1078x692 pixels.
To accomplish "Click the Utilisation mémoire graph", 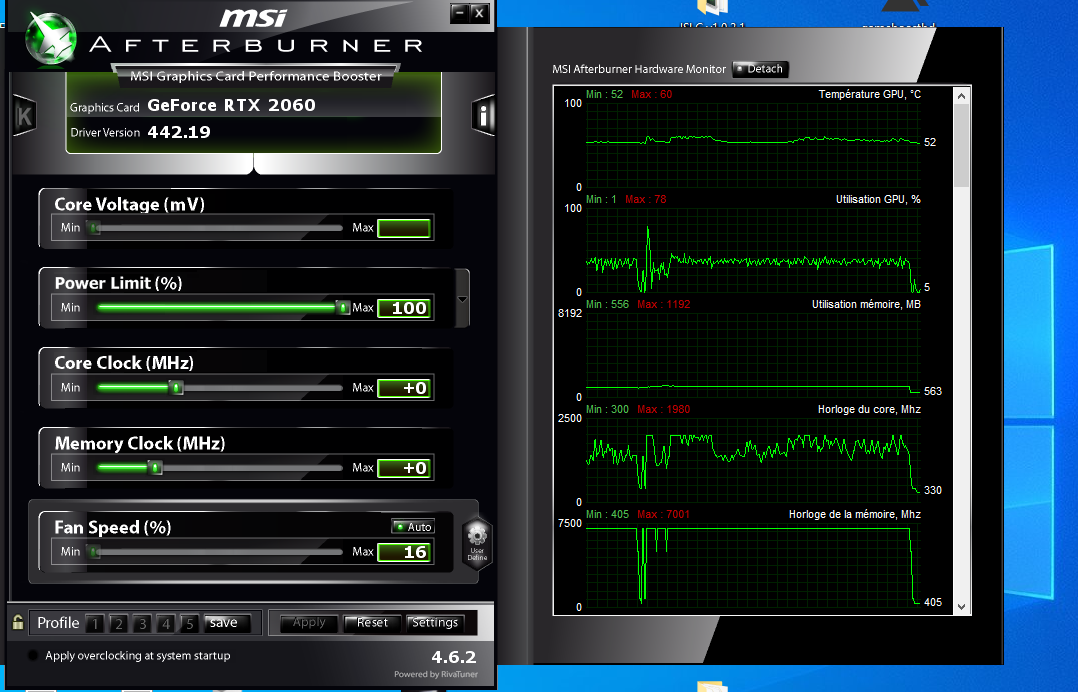I will coord(753,355).
